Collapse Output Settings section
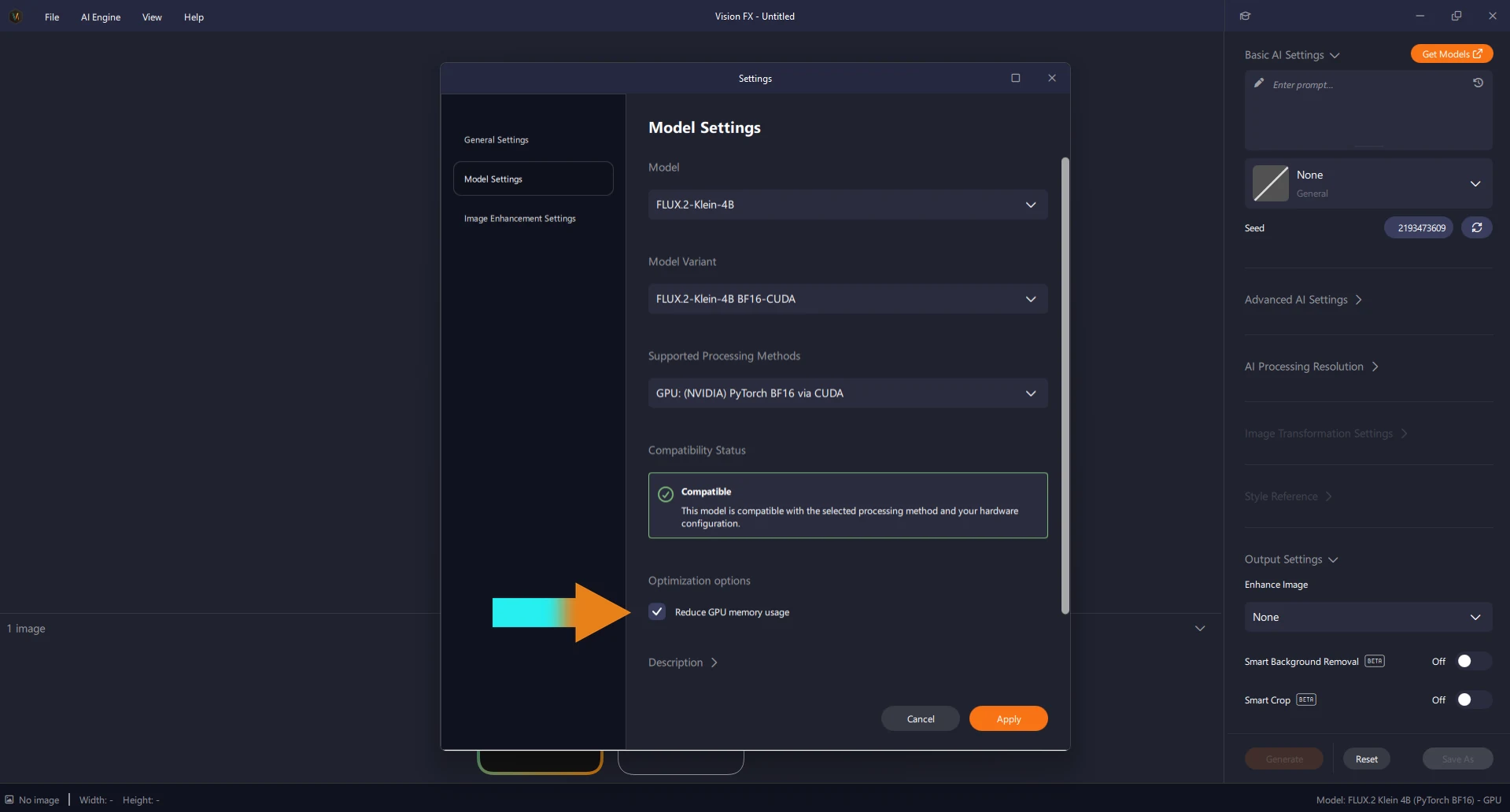Image resolution: width=1510 pixels, height=812 pixels. [1290, 559]
